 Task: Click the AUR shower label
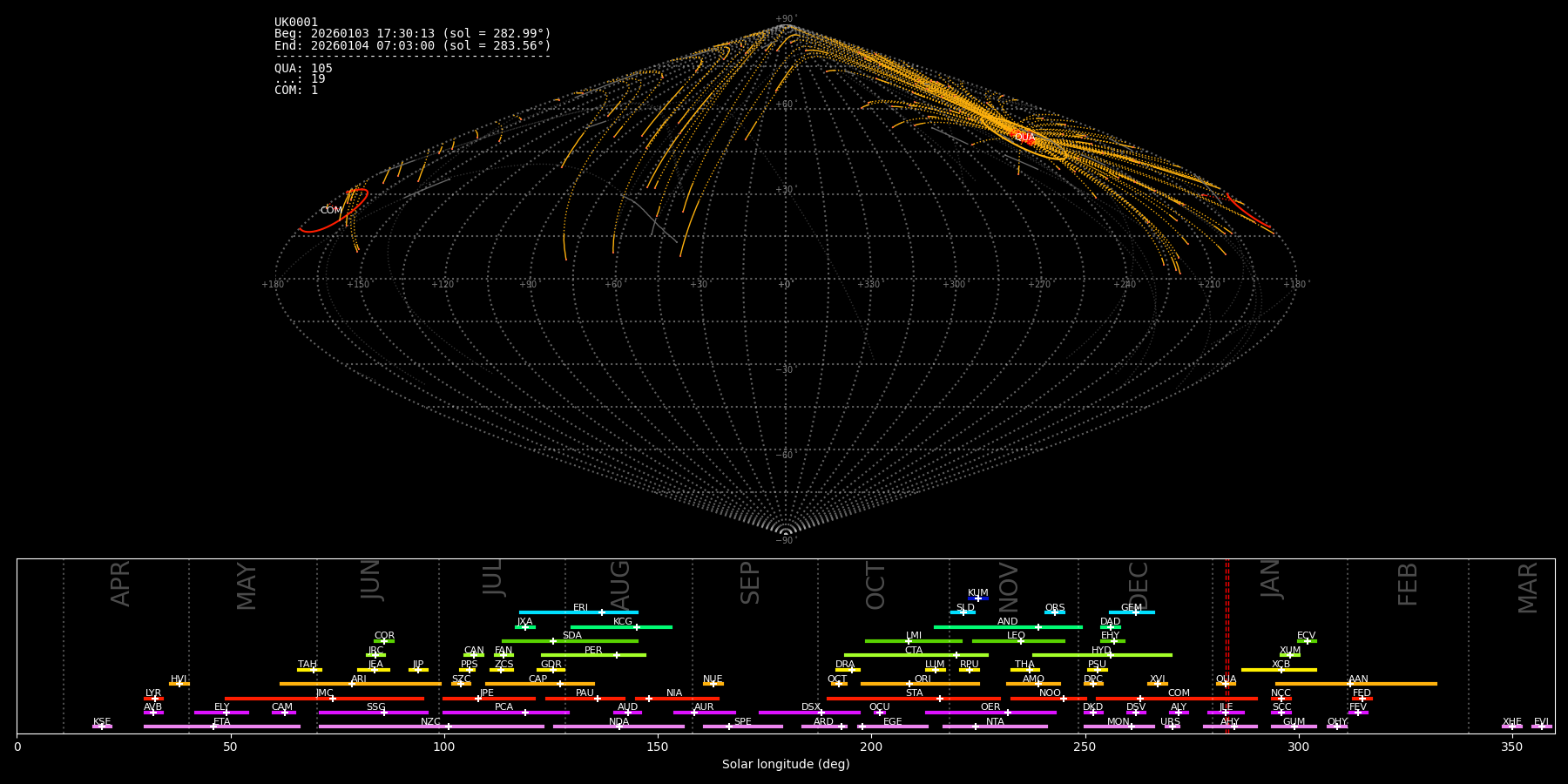704,707
